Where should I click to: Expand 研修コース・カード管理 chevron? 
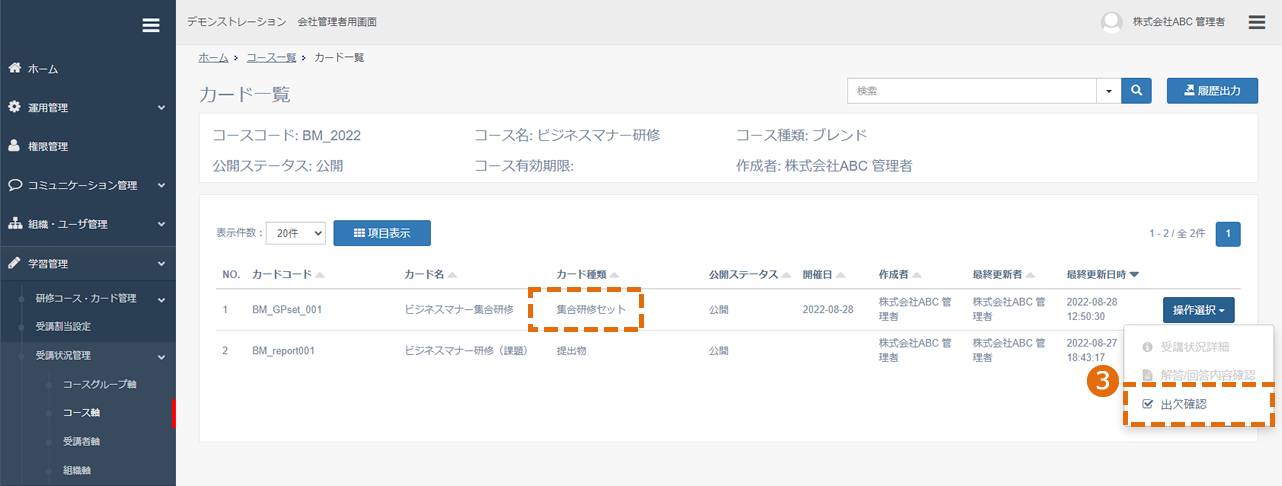coord(161,298)
